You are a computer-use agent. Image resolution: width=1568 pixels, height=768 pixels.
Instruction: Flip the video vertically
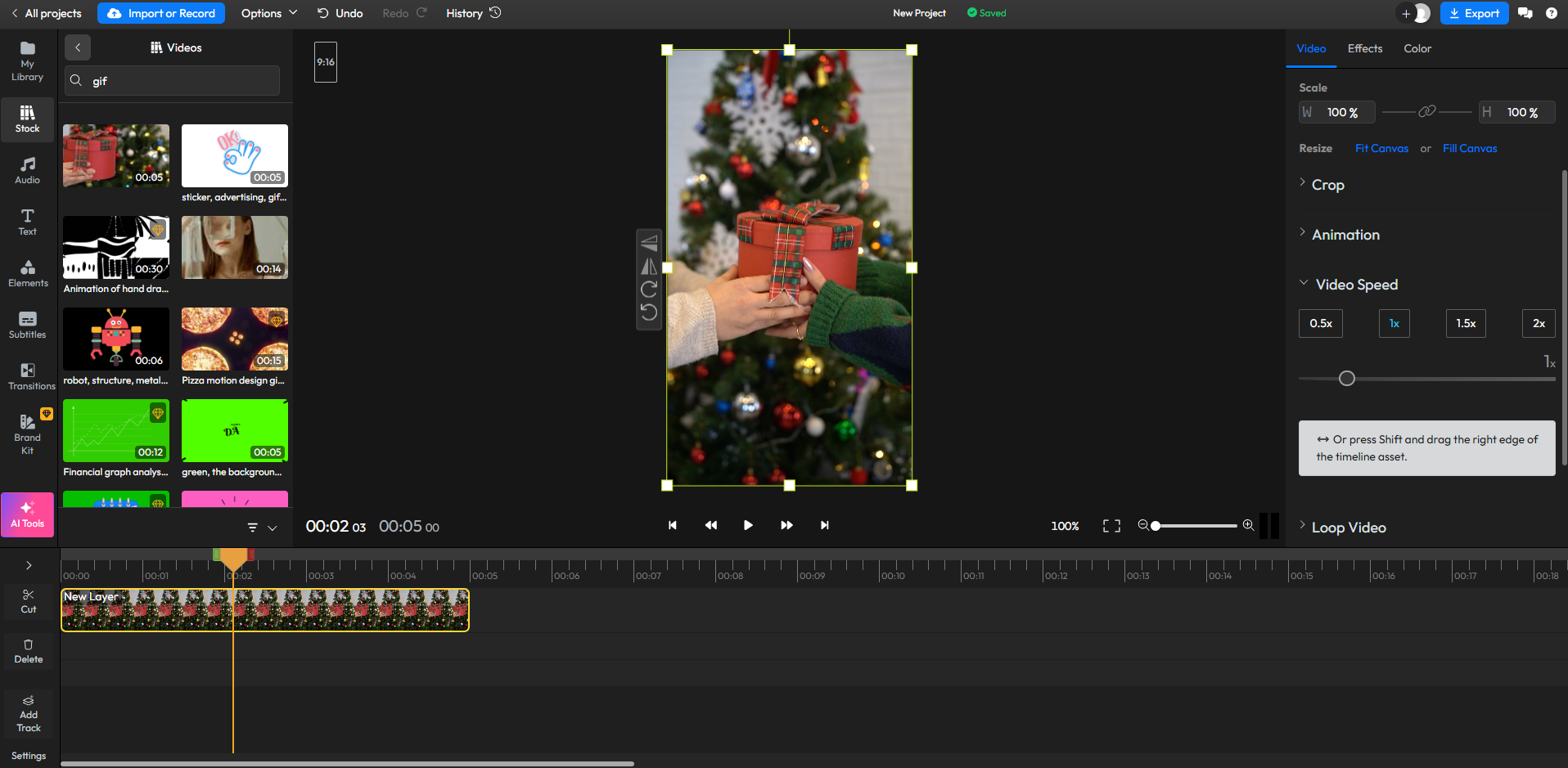tap(649, 243)
